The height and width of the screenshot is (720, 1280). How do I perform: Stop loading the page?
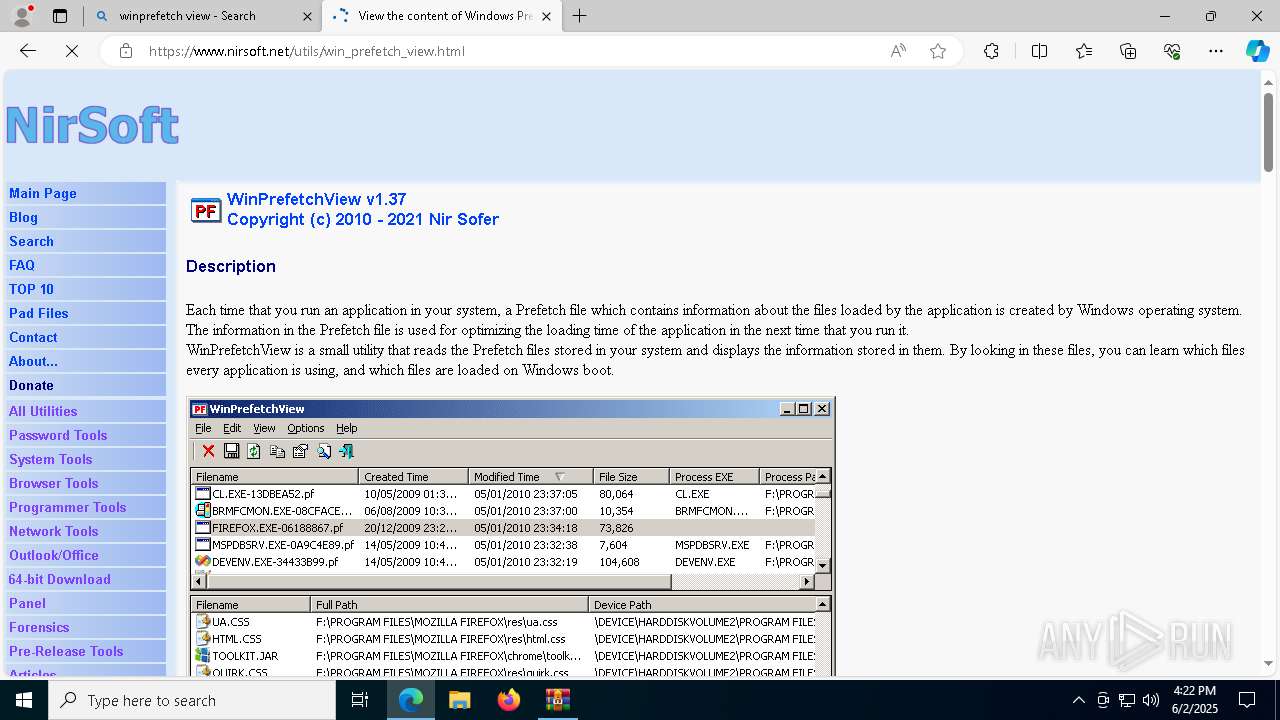(72, 51)
